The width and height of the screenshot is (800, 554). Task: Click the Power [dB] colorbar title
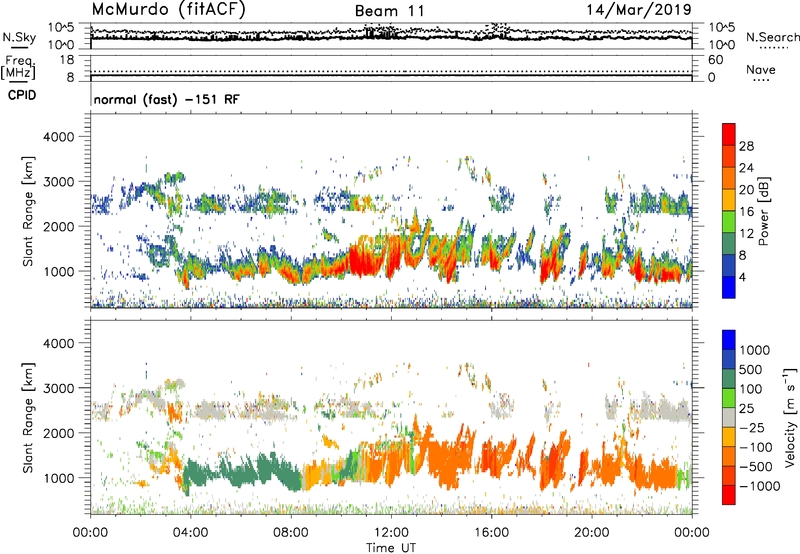pos(763,211)
